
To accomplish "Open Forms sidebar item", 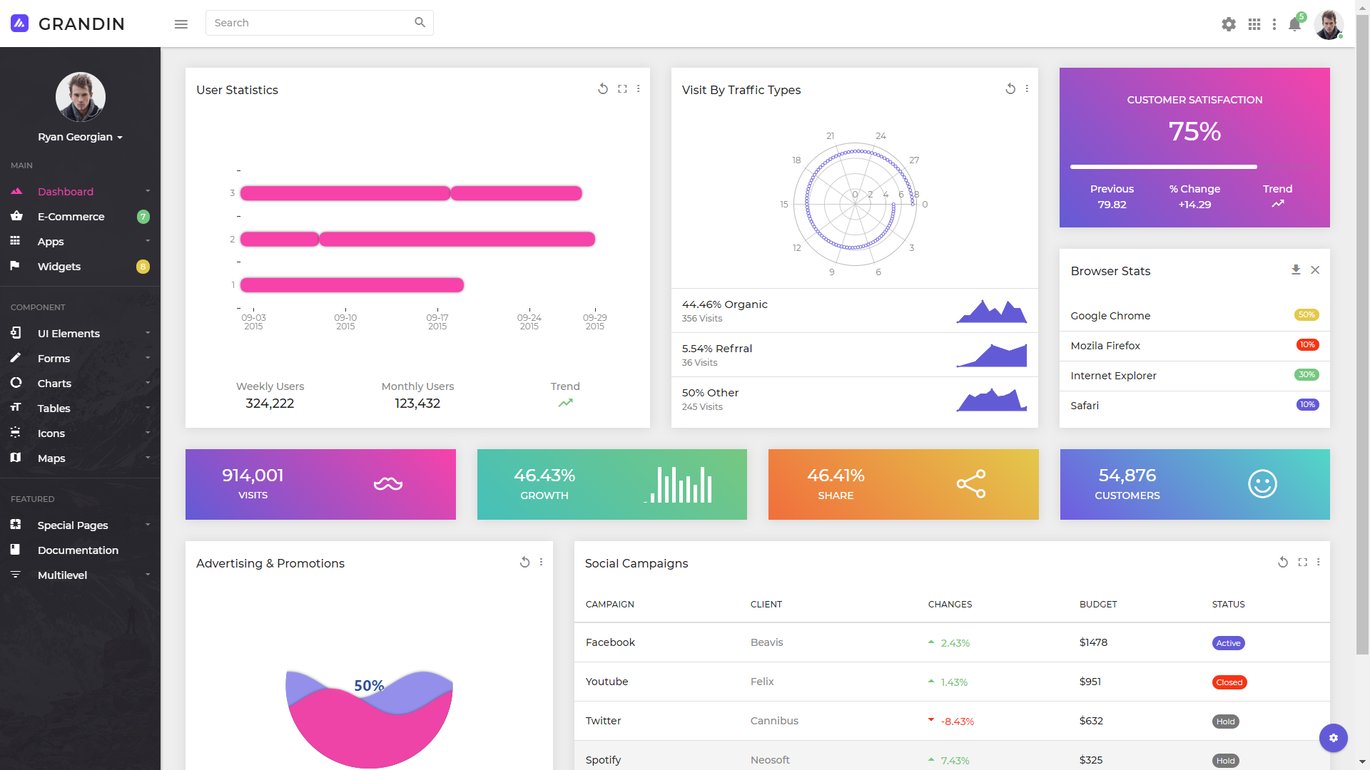I will click(x=80, y=358).
